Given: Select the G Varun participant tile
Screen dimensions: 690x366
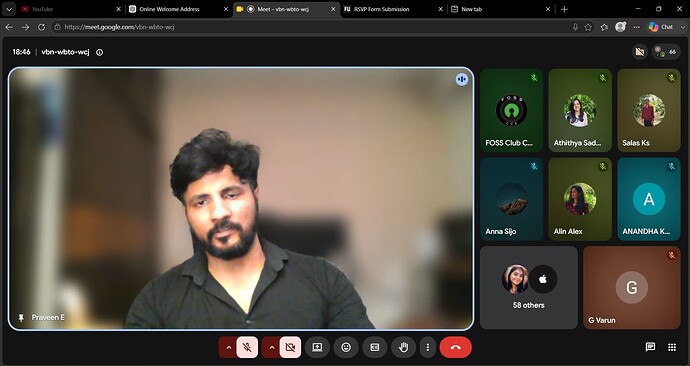Looking at the screenshot, I should click(631, 288).
